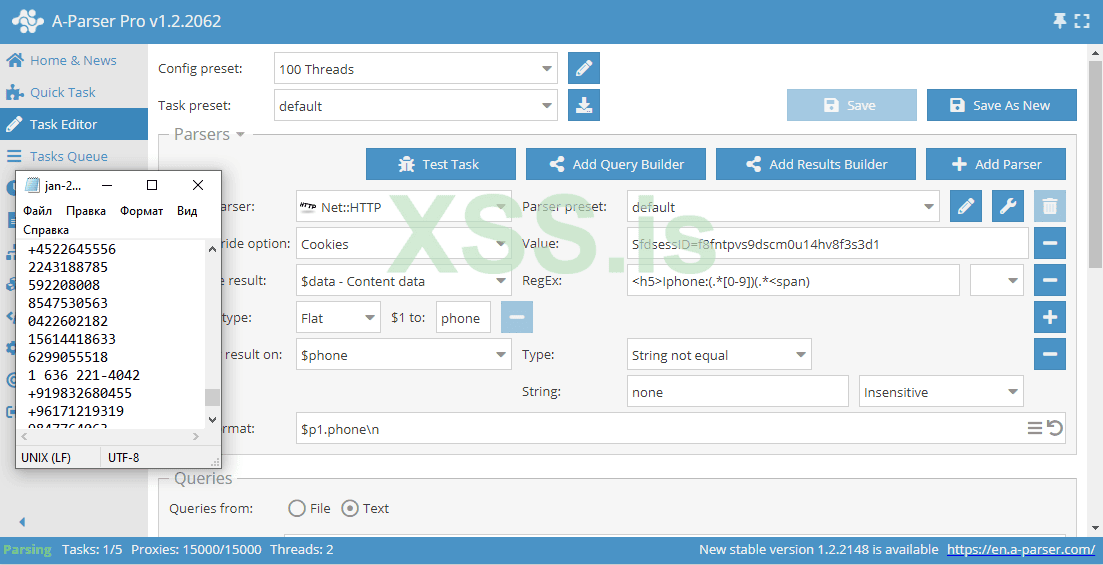
Task: Click the Test Task button
Action: [440, 164]
